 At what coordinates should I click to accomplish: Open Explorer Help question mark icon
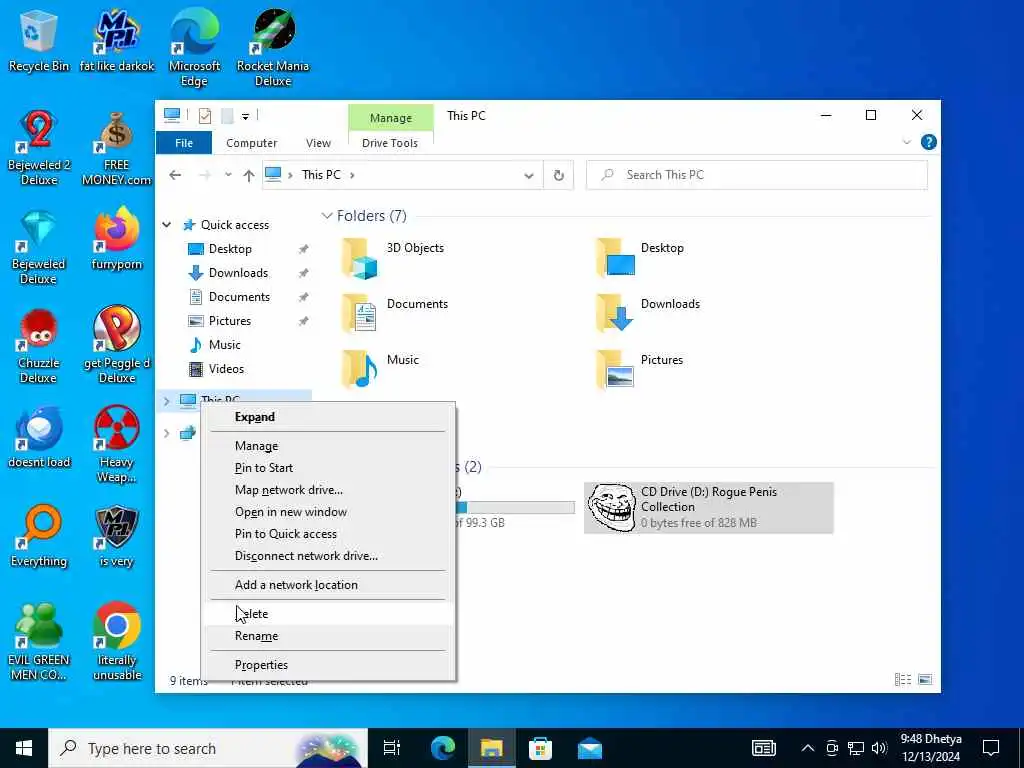[929, 142]
